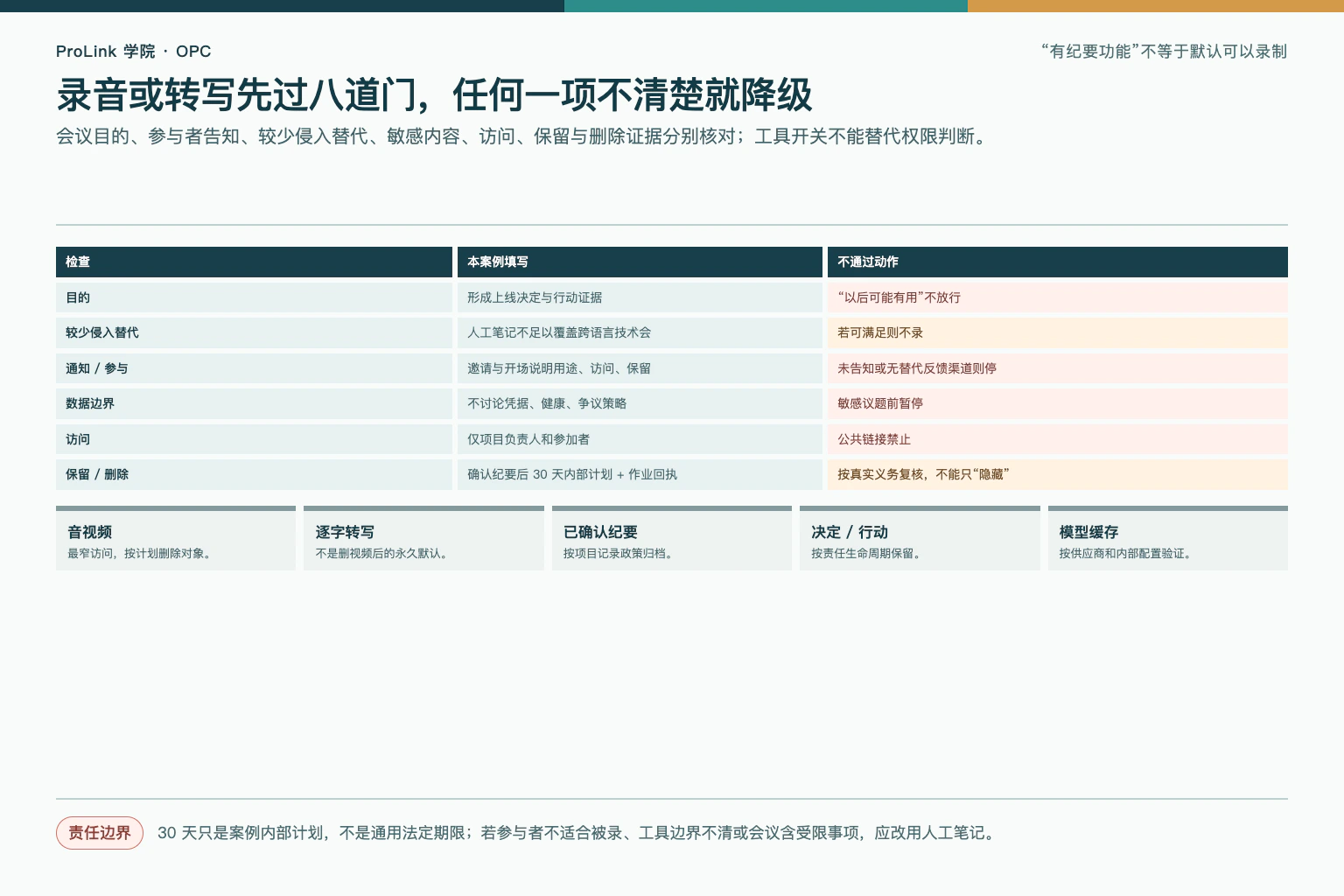Screen dimensions: 1344x896
Task: Select the 已确认纪要 card
Action: point(672,538)
